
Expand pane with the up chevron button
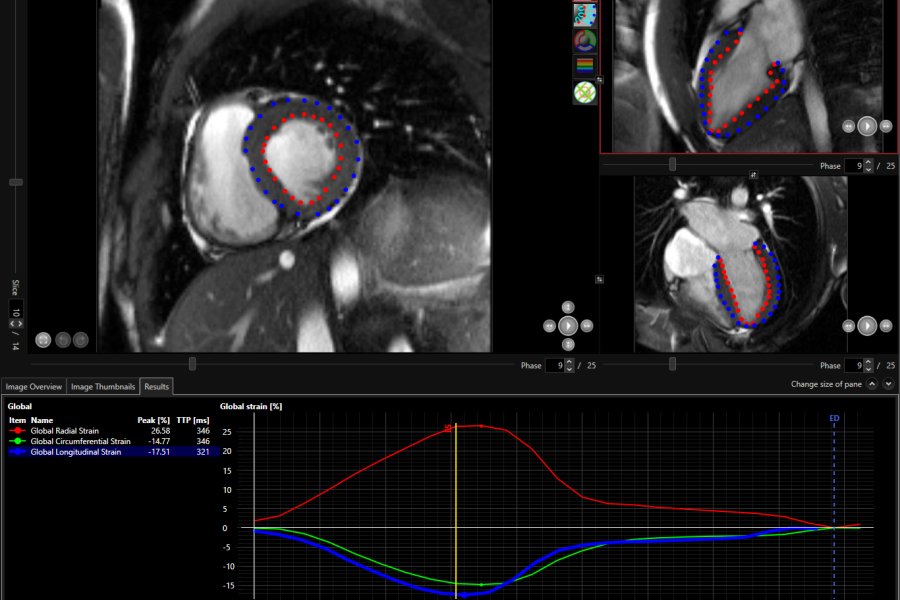(x=872, y=384)
